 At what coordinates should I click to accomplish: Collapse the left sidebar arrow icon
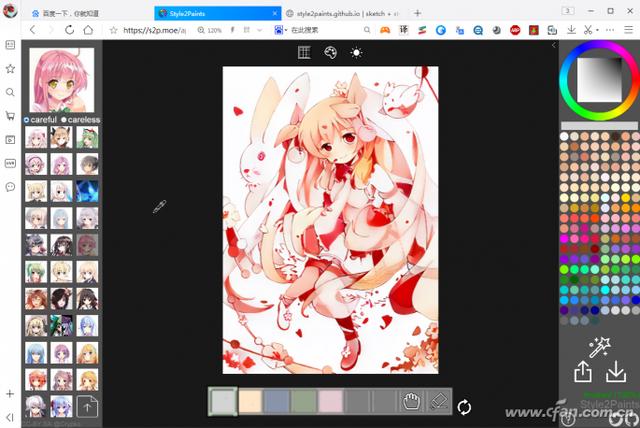pos(10,417)
